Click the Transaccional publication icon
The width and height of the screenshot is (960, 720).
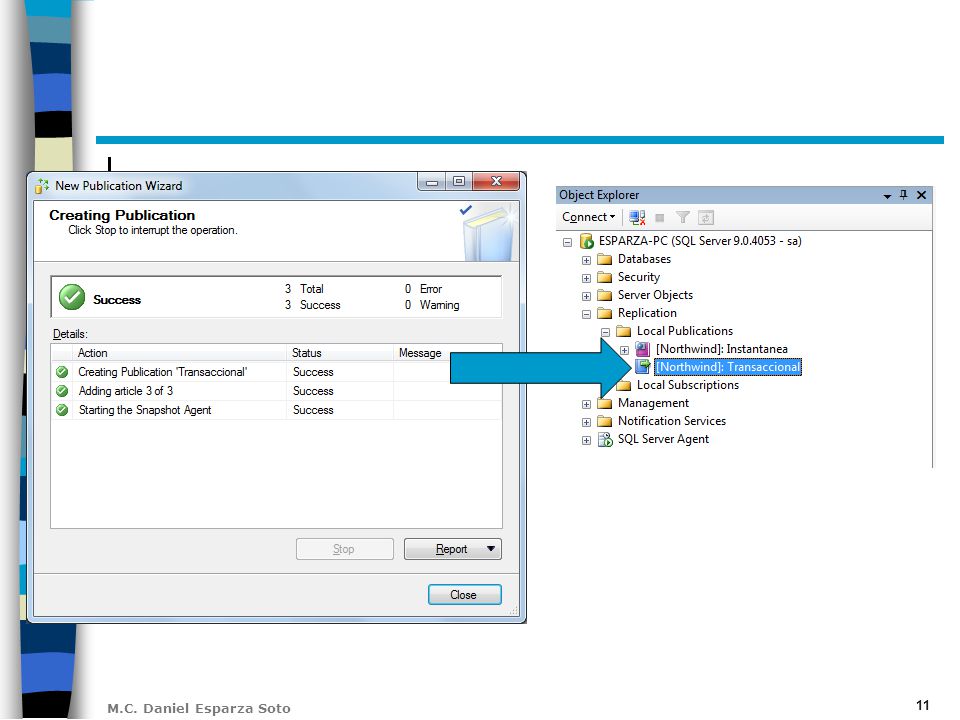pyautogui.click(x=643, y=367)
